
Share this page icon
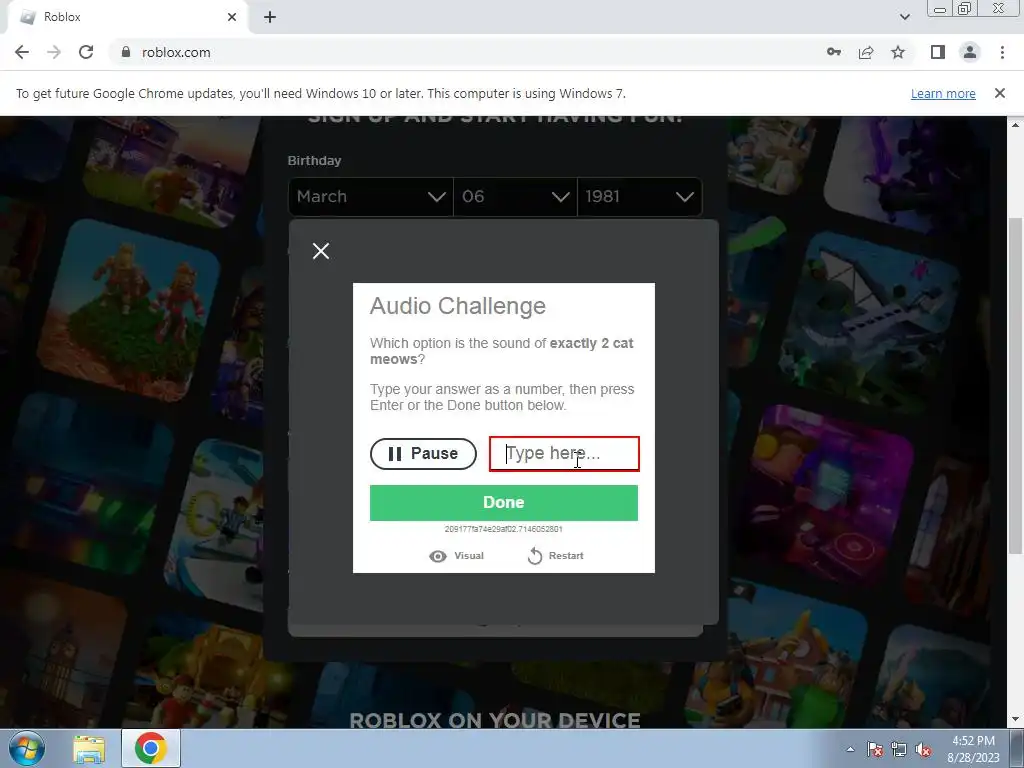click(x=866, y=52)
